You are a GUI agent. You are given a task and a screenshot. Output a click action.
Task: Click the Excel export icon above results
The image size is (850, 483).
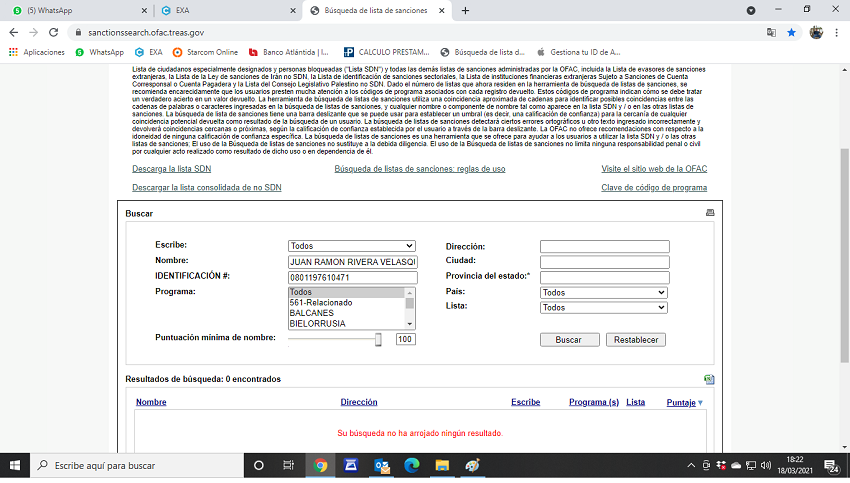(x=709, y=380)
